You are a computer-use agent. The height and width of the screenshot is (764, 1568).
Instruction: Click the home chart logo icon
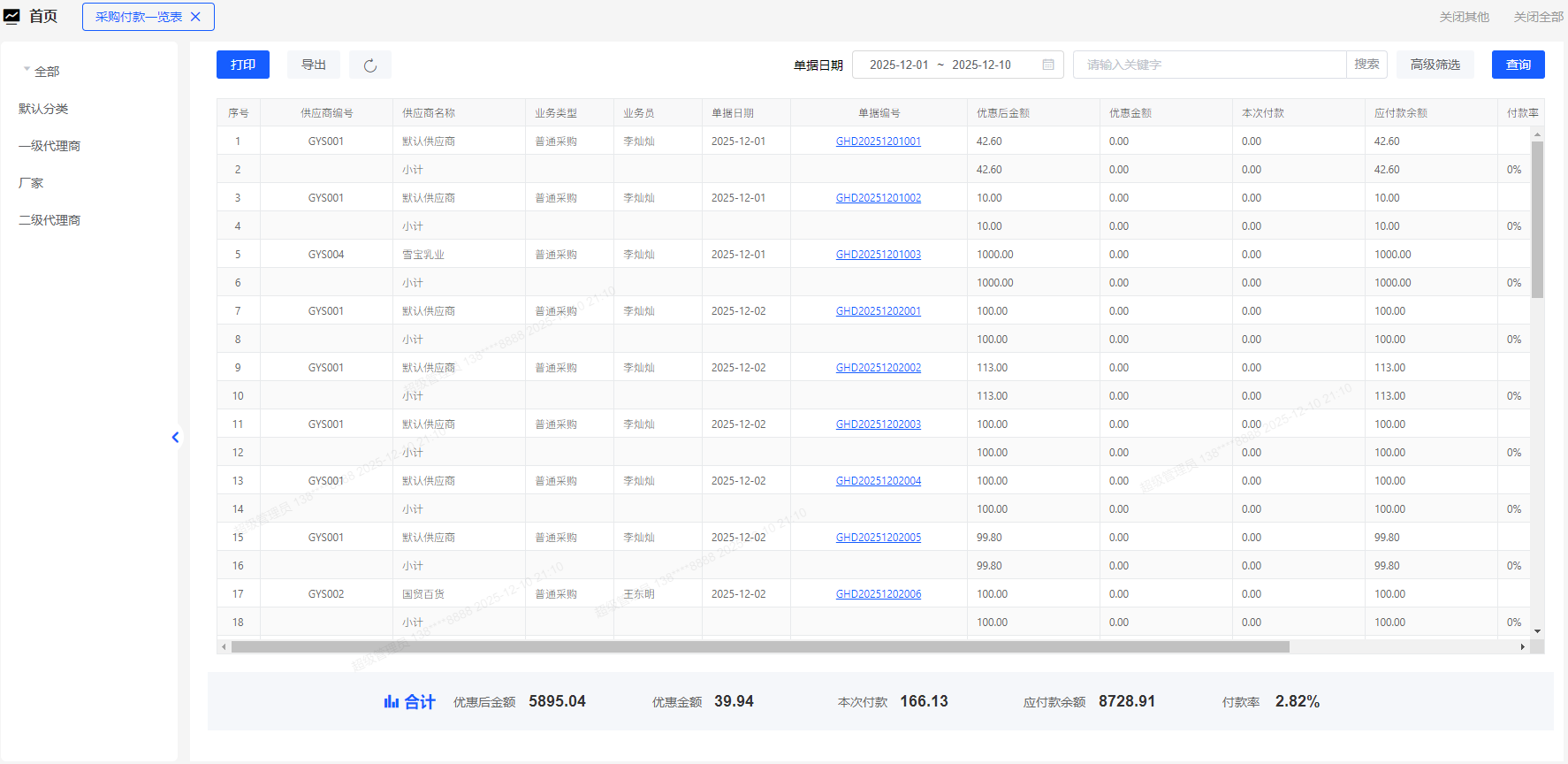12,17
